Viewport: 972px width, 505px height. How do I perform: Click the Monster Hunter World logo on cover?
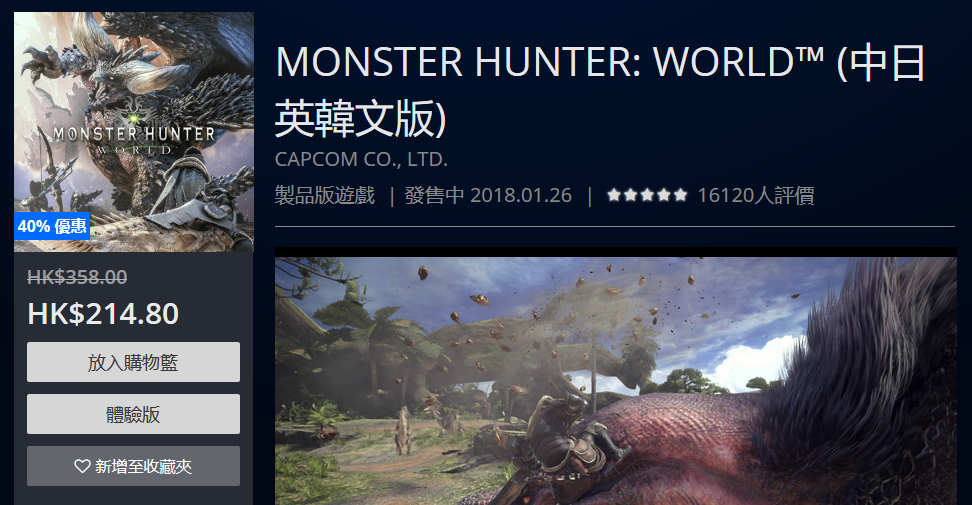click(x=134, y=139)
